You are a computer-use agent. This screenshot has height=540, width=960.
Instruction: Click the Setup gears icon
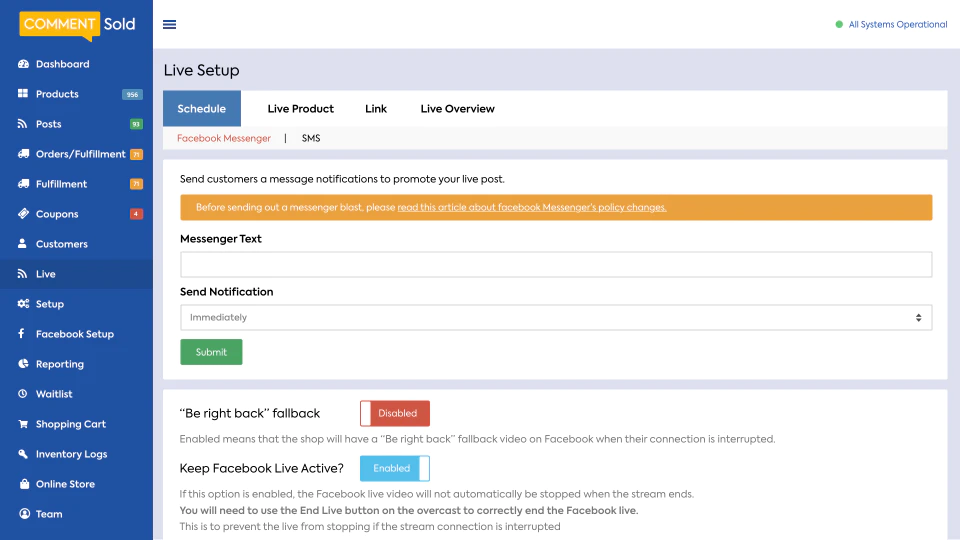pyautogui.click(x=23, y=304)
